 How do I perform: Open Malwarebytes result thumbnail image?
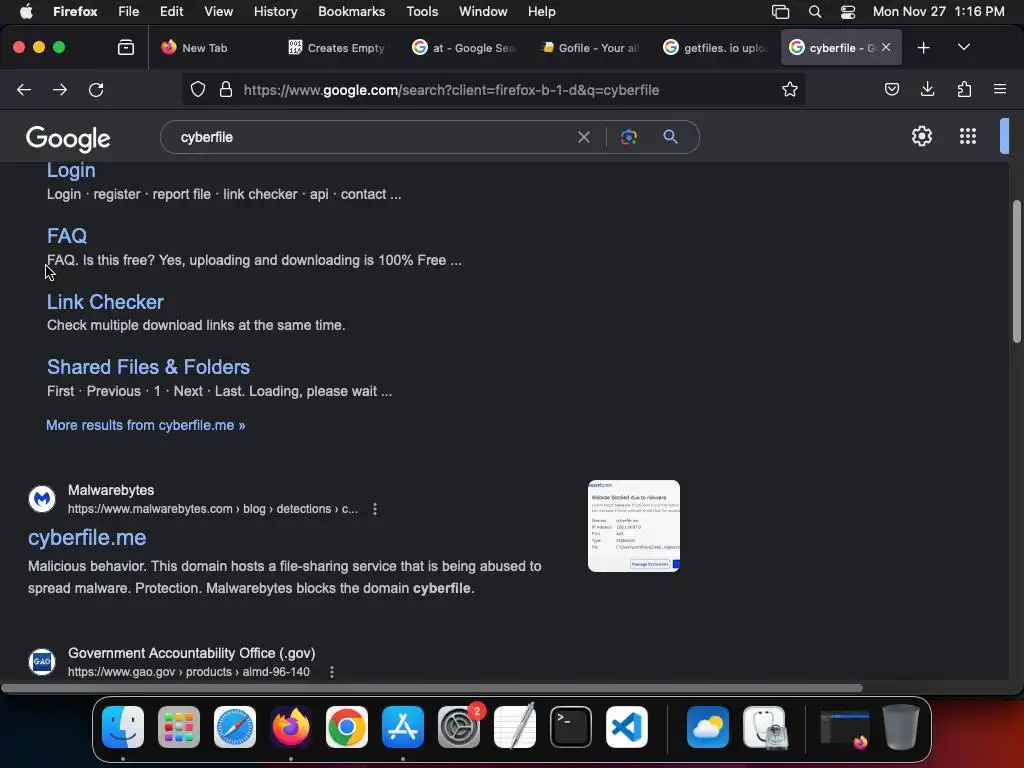point(633,526)
